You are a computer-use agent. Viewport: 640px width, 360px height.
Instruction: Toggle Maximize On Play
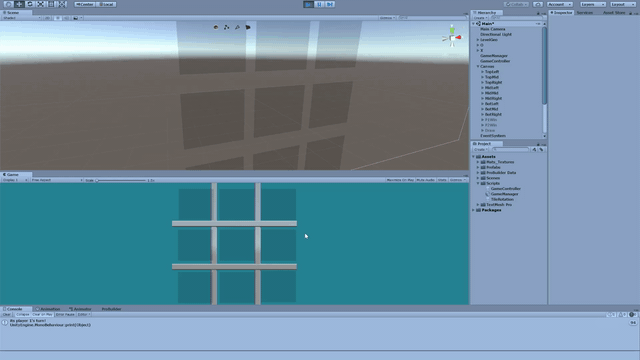[x=400, y=180]
